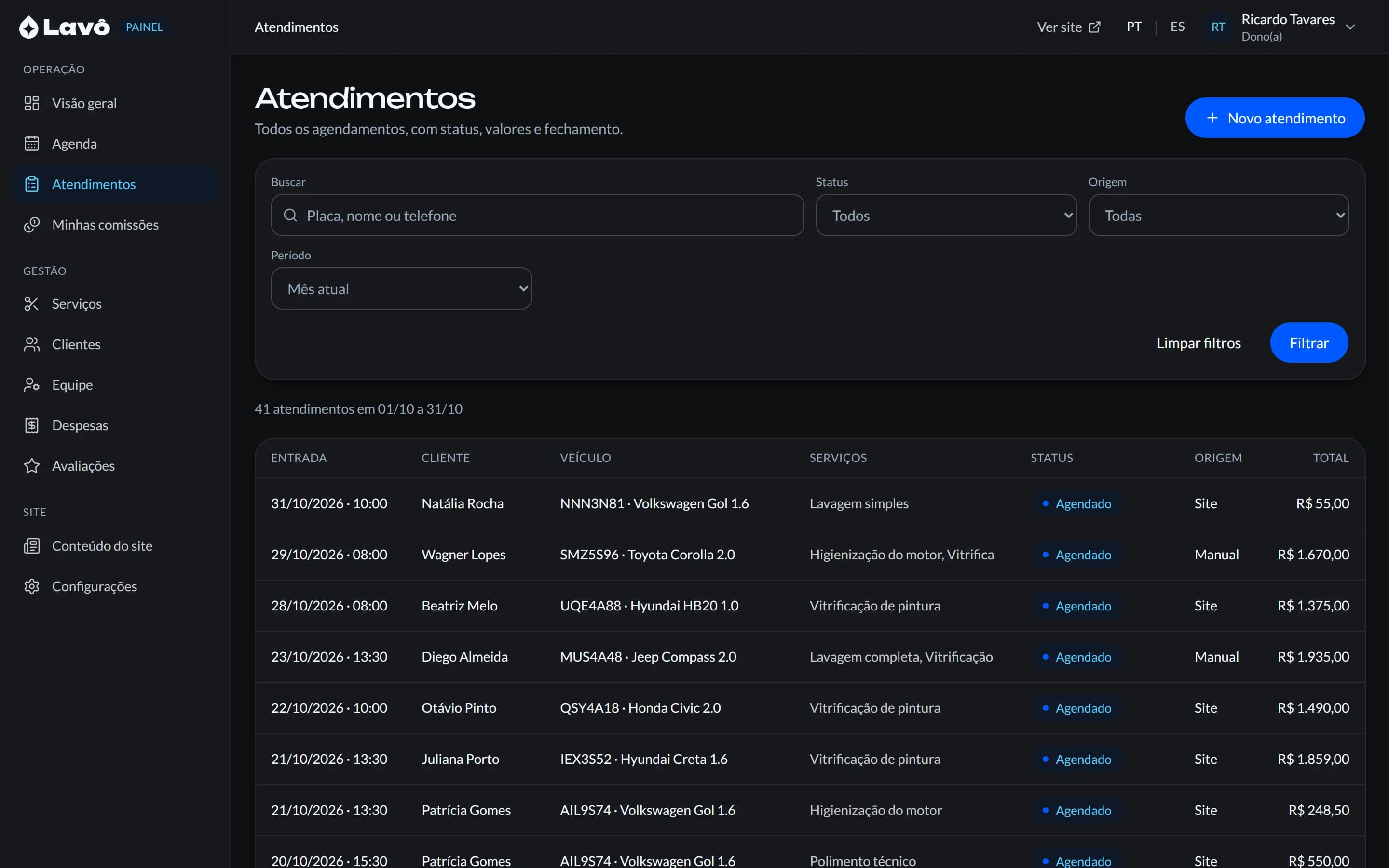Click the Despesas receipt icon
Viewport: 1389px width, 868px height.
point(31,425)
